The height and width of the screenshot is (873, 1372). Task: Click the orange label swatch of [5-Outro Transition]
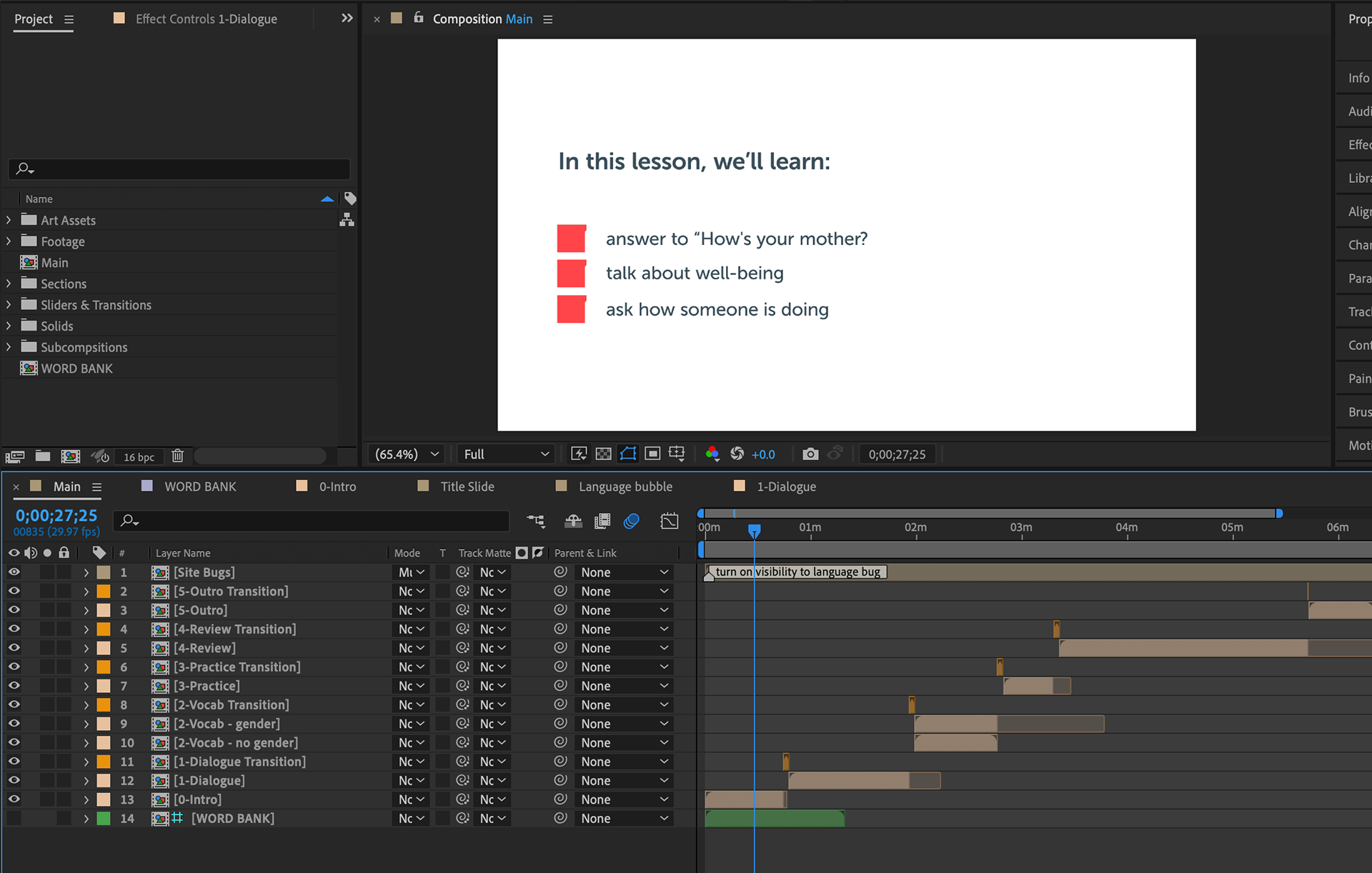point(104,591)
